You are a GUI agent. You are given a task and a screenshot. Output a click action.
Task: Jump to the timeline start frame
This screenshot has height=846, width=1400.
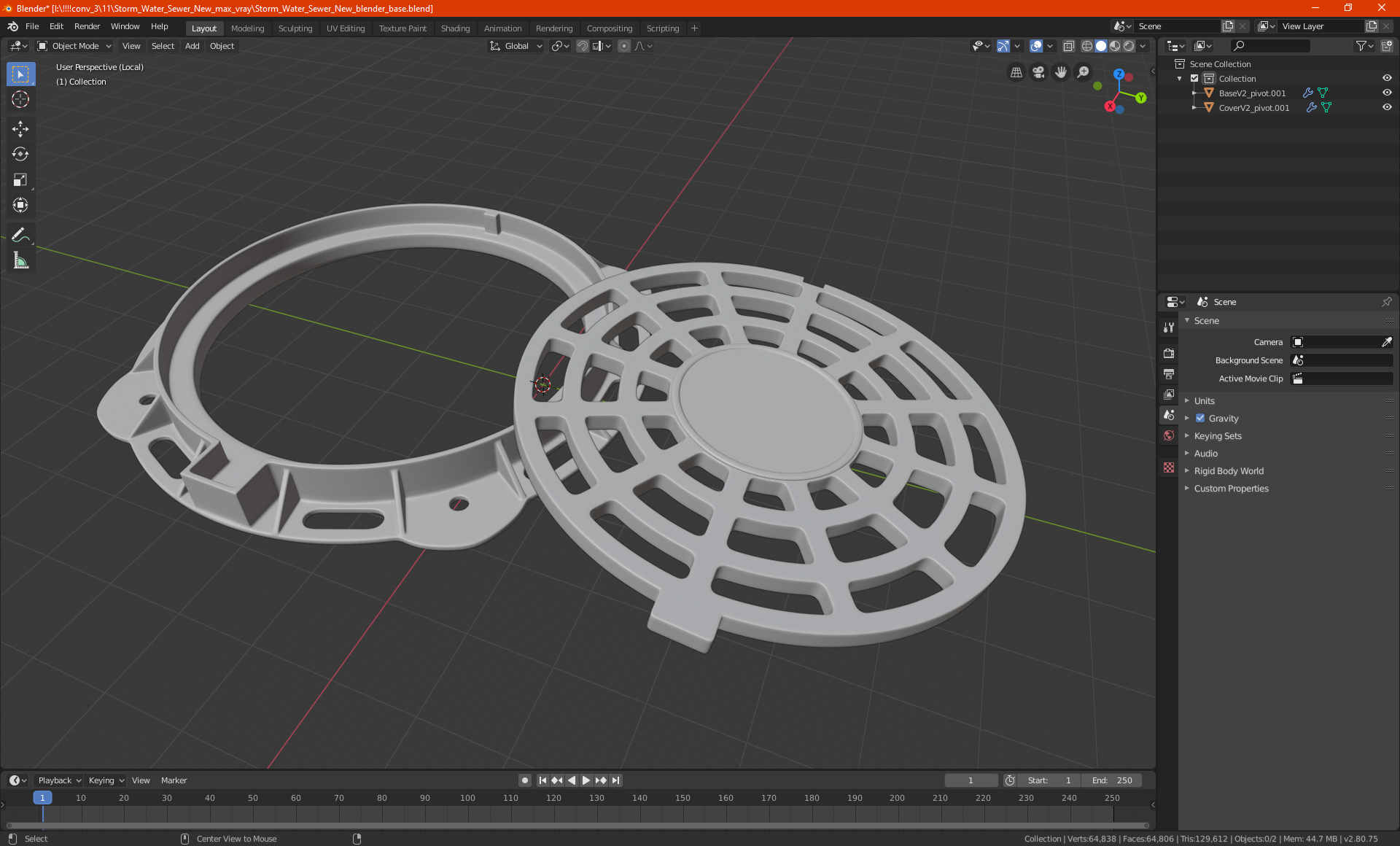pyautogui.click(x=542, y=780)
